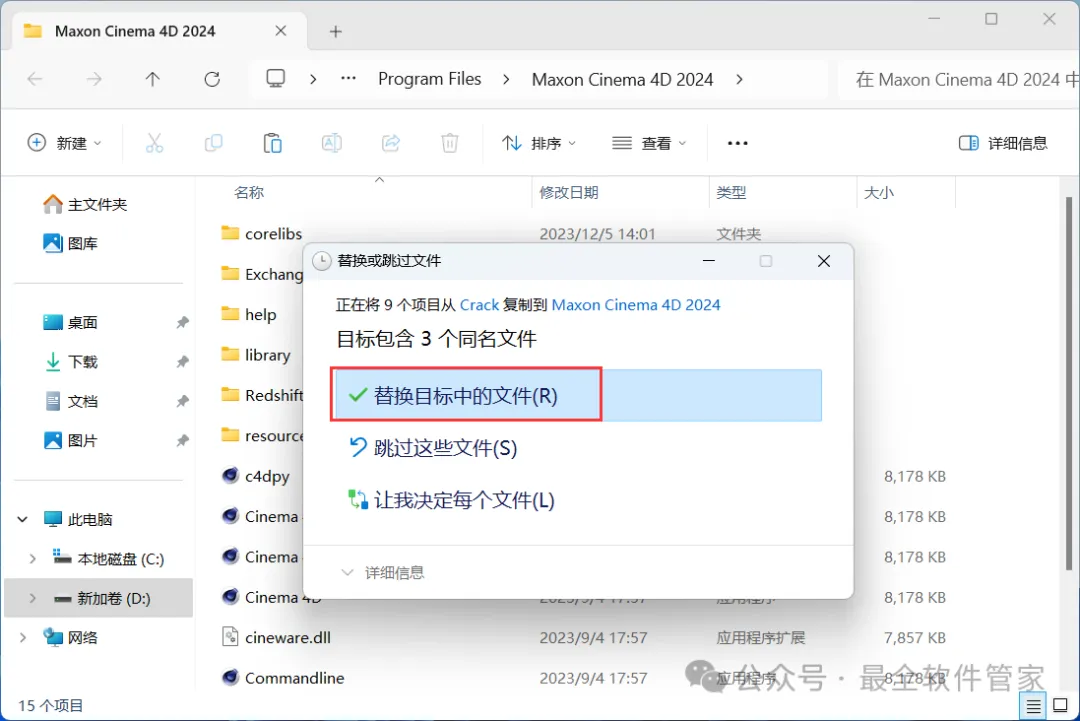Open Pictures in sidebar
This screenshot has width=1080, height=721.
[70, 441]
